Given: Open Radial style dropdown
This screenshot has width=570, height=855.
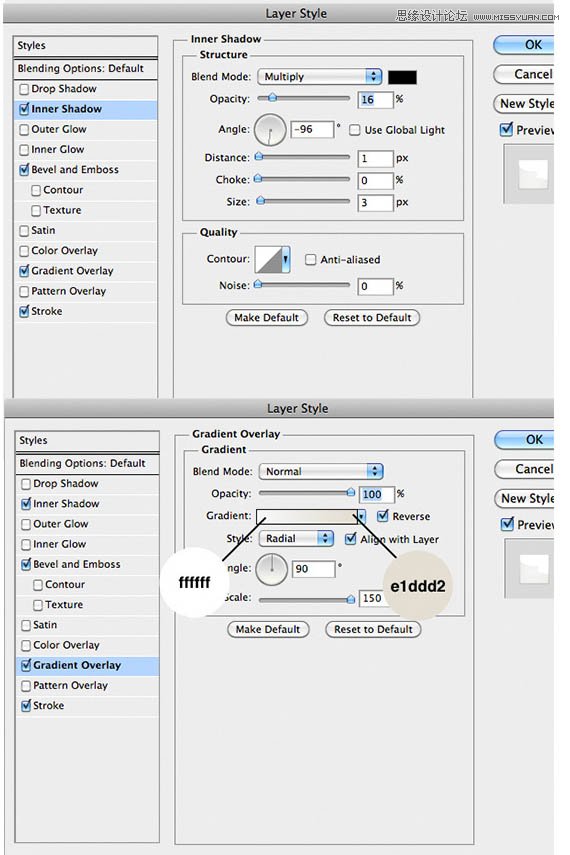Looking at the screenshot, I should point(296,538).
